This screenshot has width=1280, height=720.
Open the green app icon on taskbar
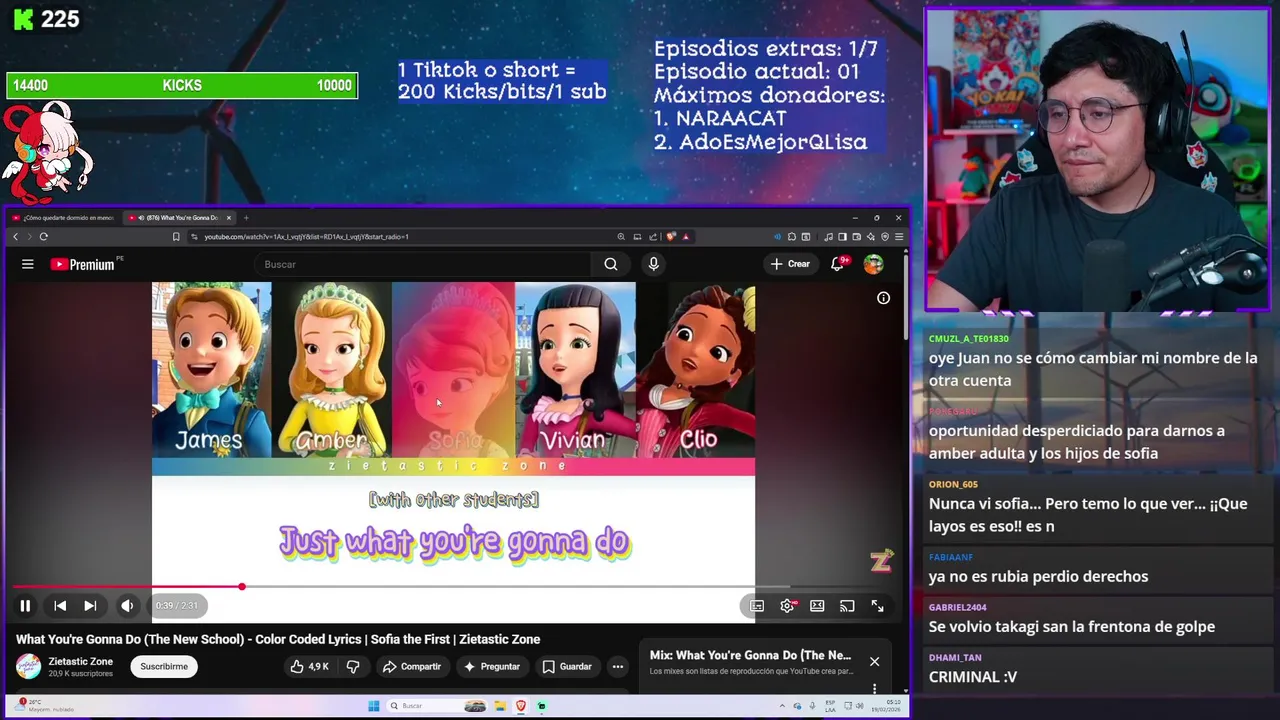(542, 706)
